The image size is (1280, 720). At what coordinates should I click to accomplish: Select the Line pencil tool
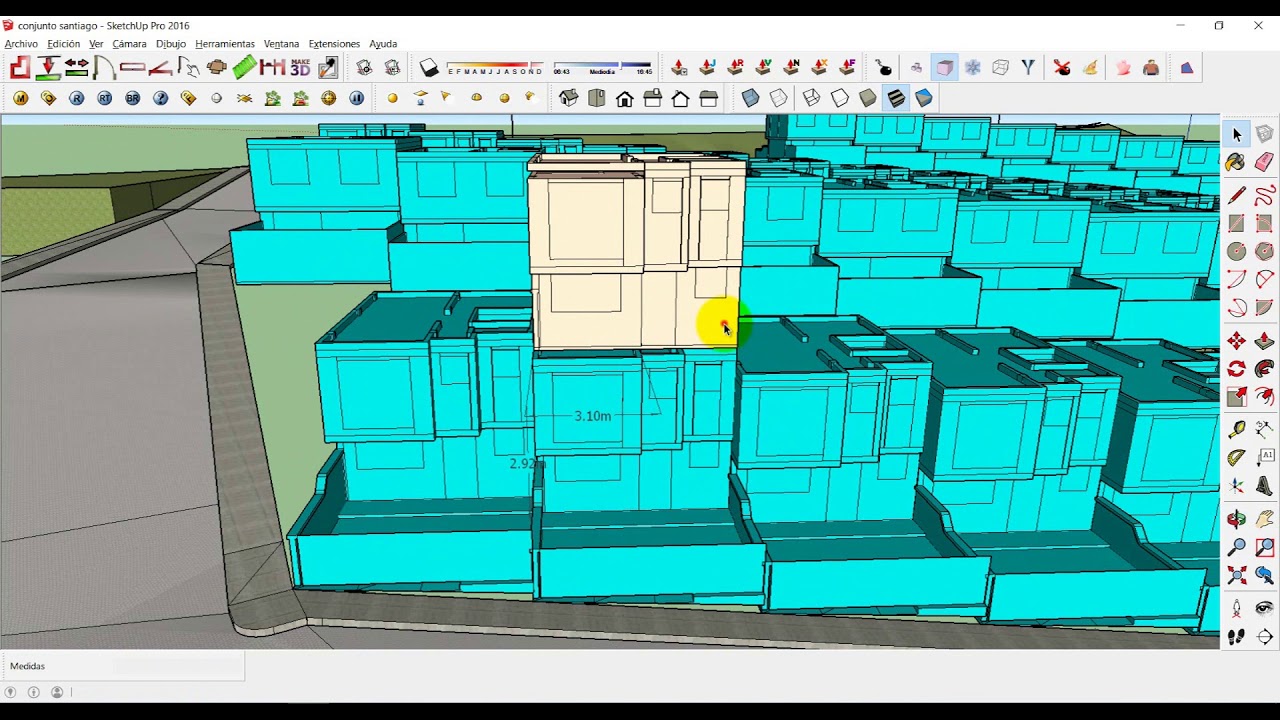[x=1237, y=196]
